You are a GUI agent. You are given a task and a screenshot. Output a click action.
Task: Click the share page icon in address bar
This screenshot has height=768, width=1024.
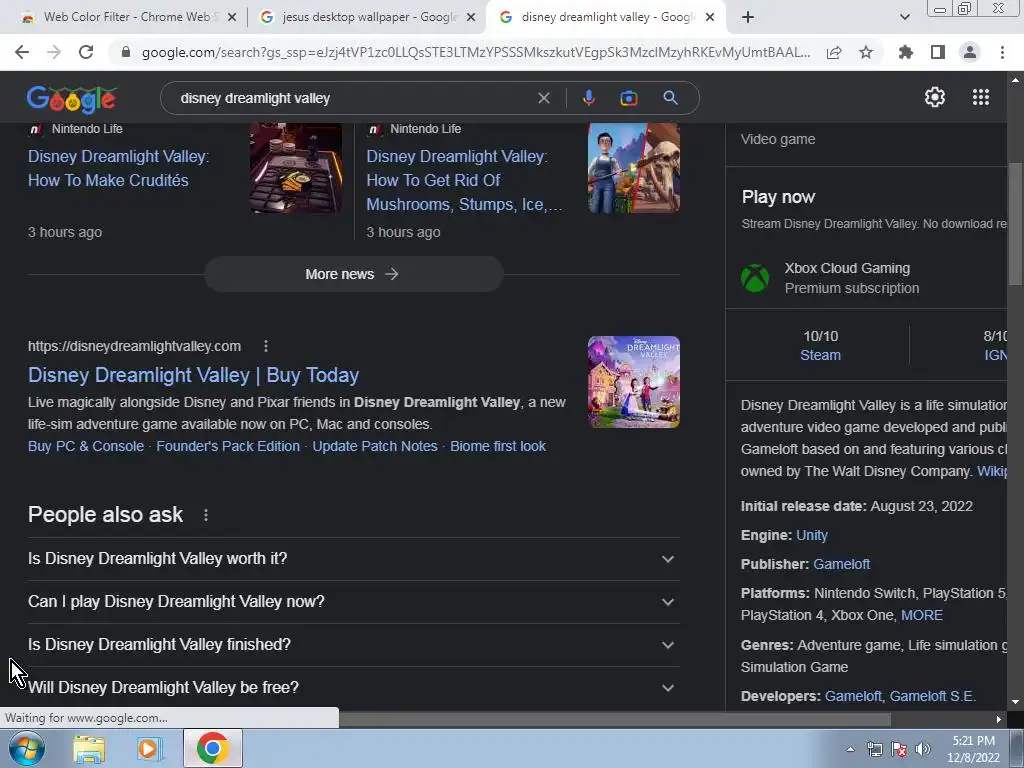click(834, 52)
